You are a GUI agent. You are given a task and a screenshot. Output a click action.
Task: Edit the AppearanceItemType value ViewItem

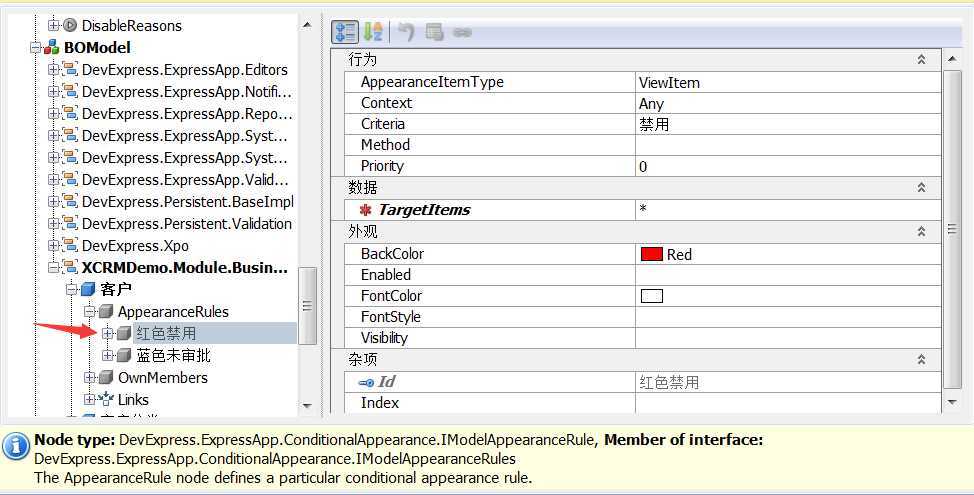788,83
